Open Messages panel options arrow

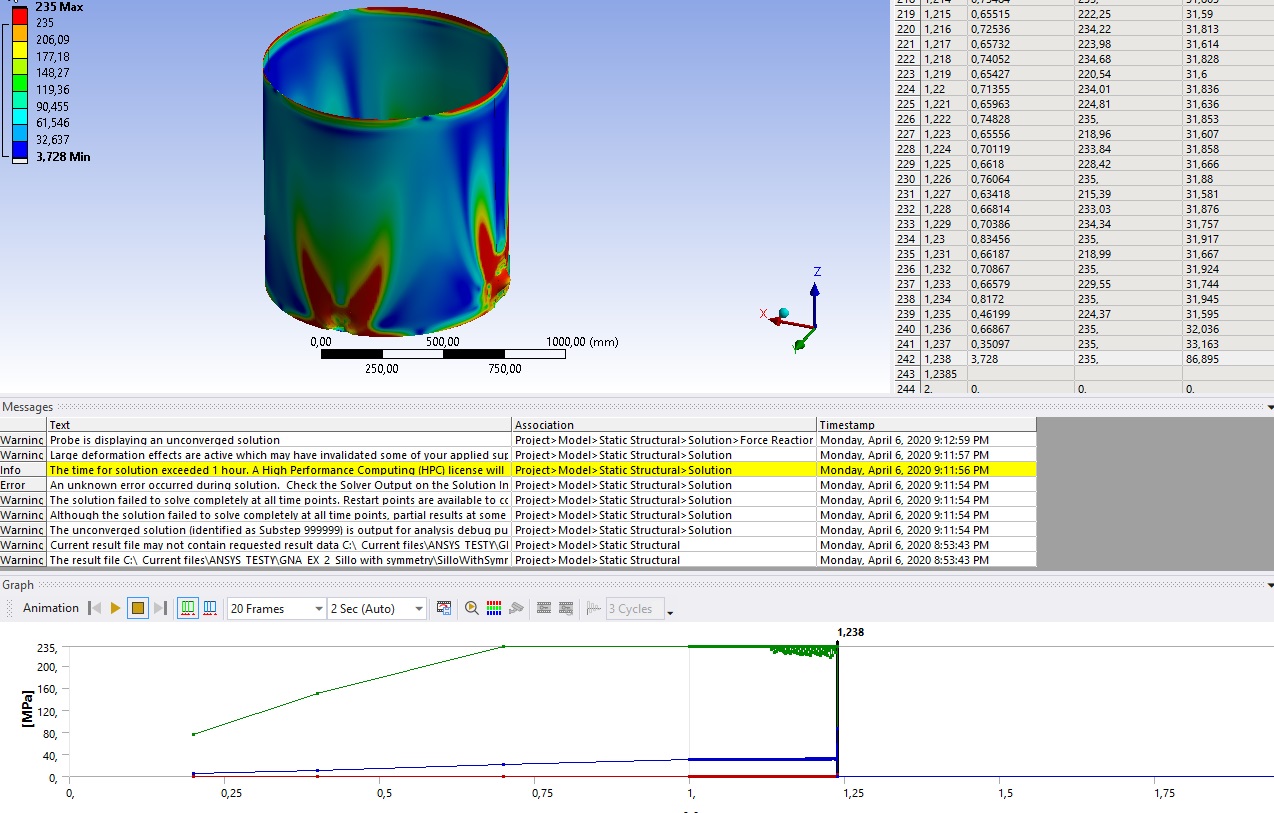point(1270,407)
